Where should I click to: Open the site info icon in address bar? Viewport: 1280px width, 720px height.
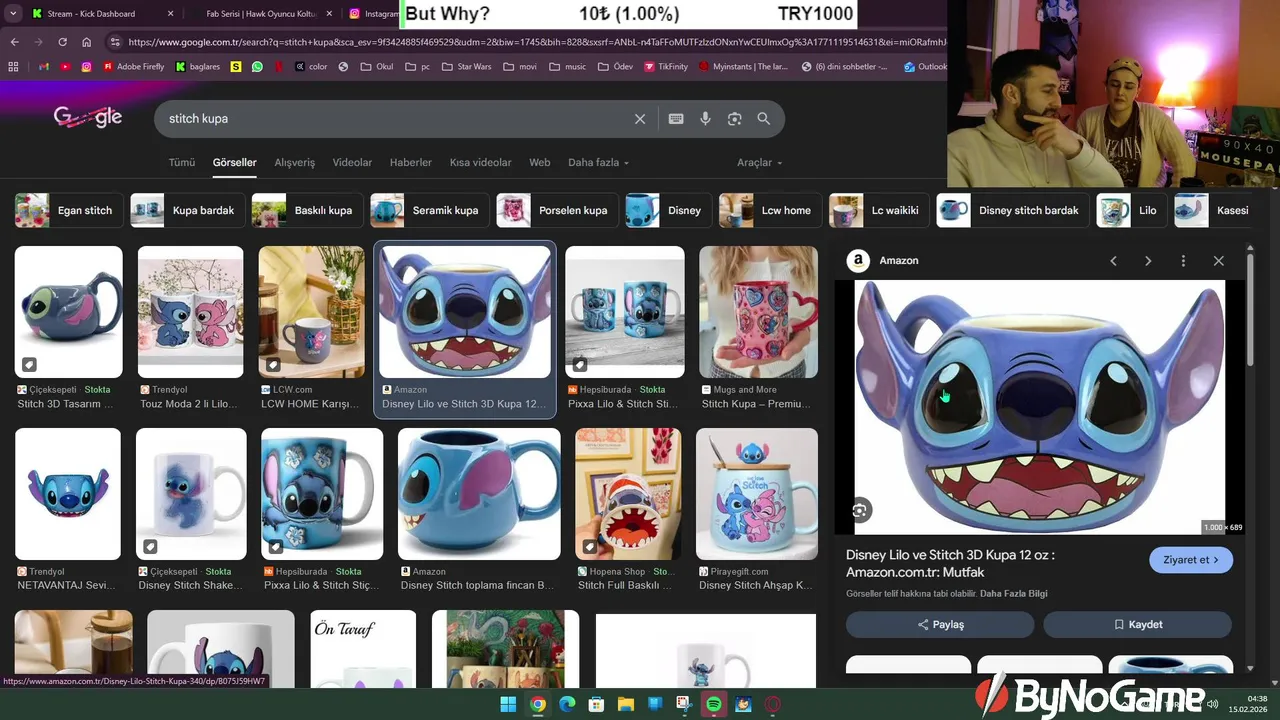(115, 42)
